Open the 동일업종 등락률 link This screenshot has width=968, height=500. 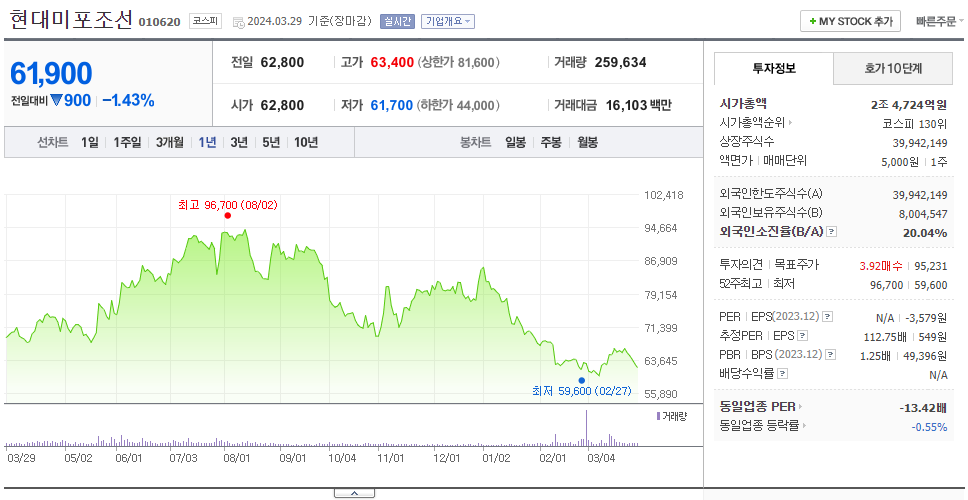click(762, 425)
